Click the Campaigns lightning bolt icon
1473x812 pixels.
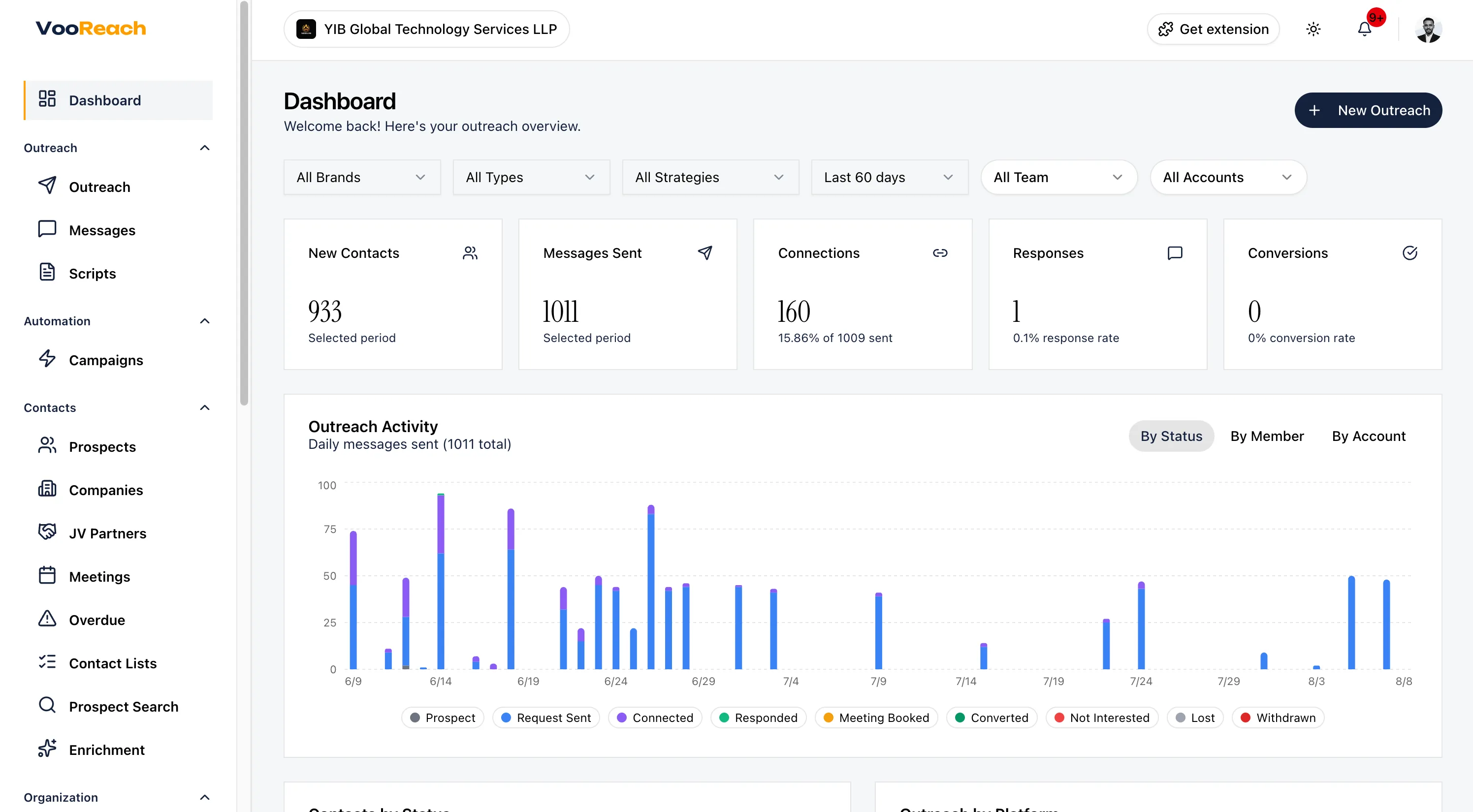click(x=47, y=359)
